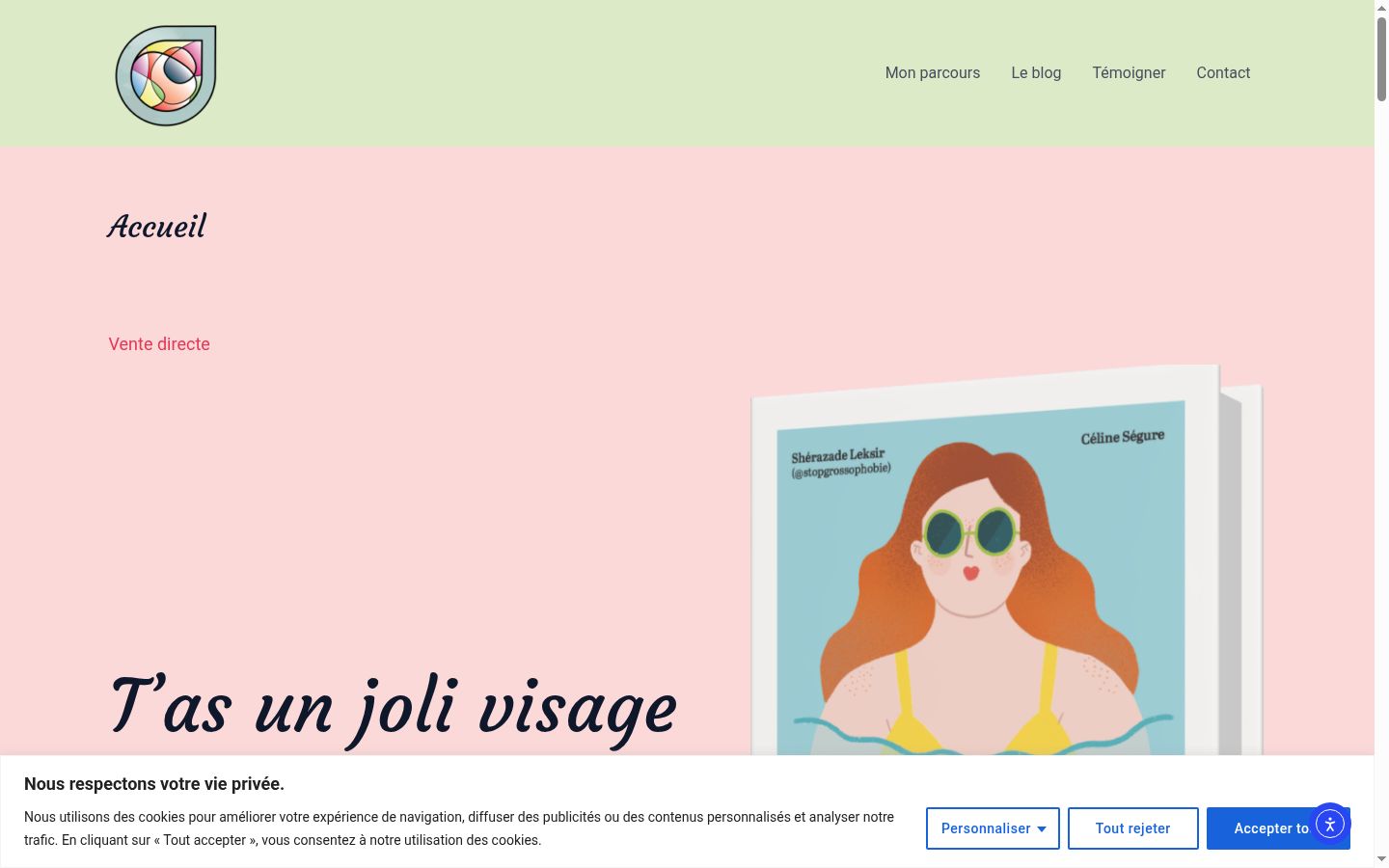Image resolution: width=1389 pixels, height=868 pixels.
Task: Click the site logo in the header
Action: point(166,75)
